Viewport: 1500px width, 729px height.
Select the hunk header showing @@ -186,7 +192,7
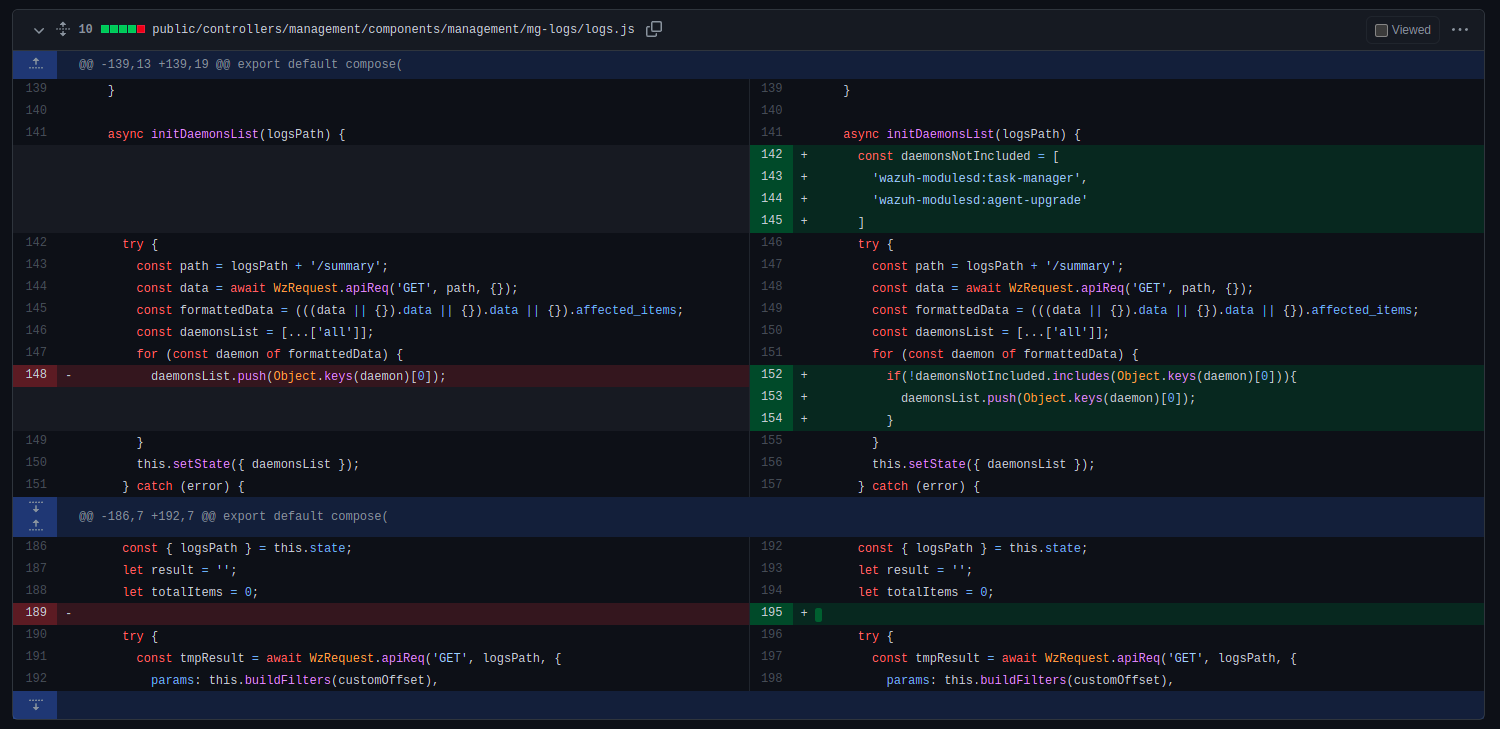pos(234,515)
